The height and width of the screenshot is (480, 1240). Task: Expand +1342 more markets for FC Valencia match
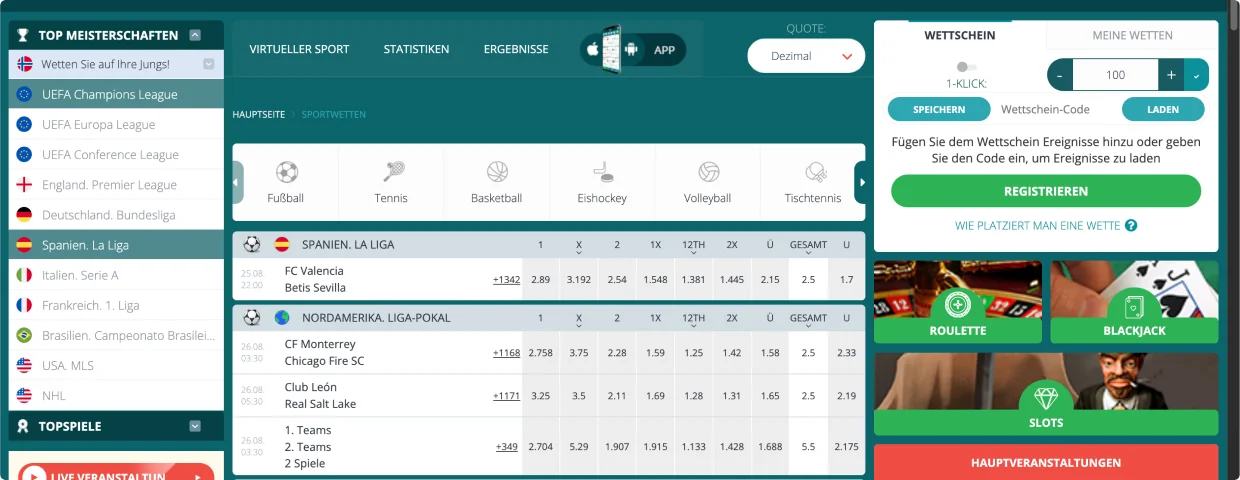click(506, 280)
